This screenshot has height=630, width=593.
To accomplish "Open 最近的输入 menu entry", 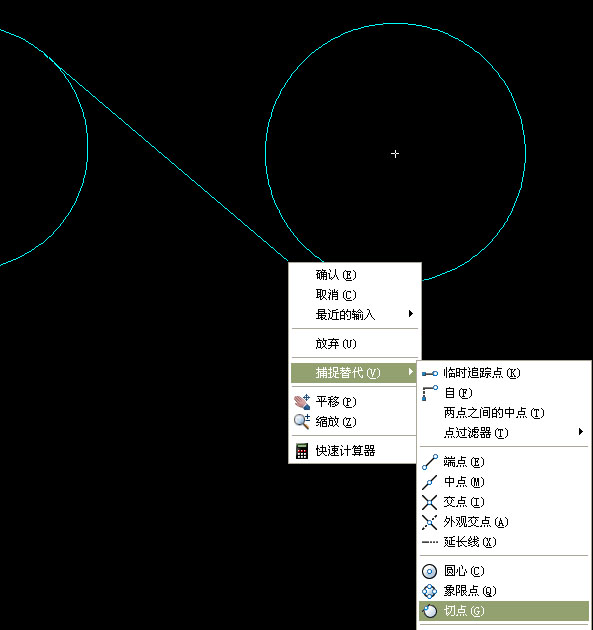I will tap(355, 315).
